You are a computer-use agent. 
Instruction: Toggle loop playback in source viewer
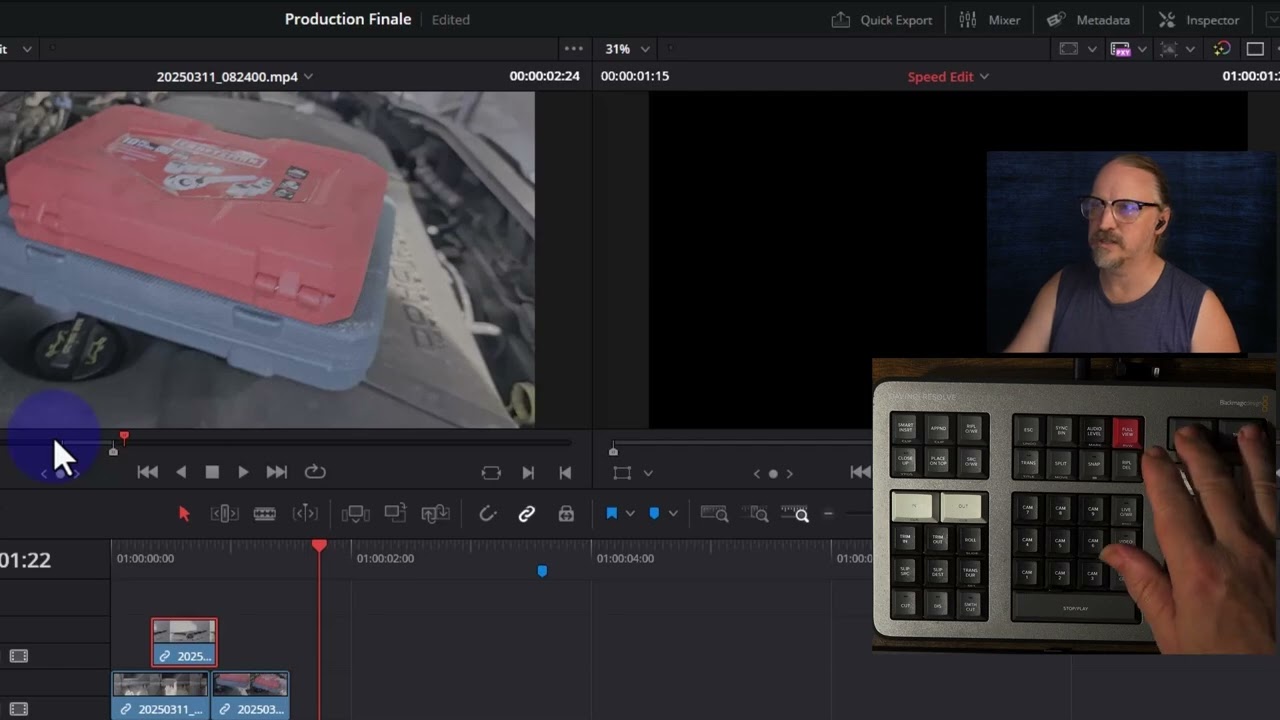315,472
